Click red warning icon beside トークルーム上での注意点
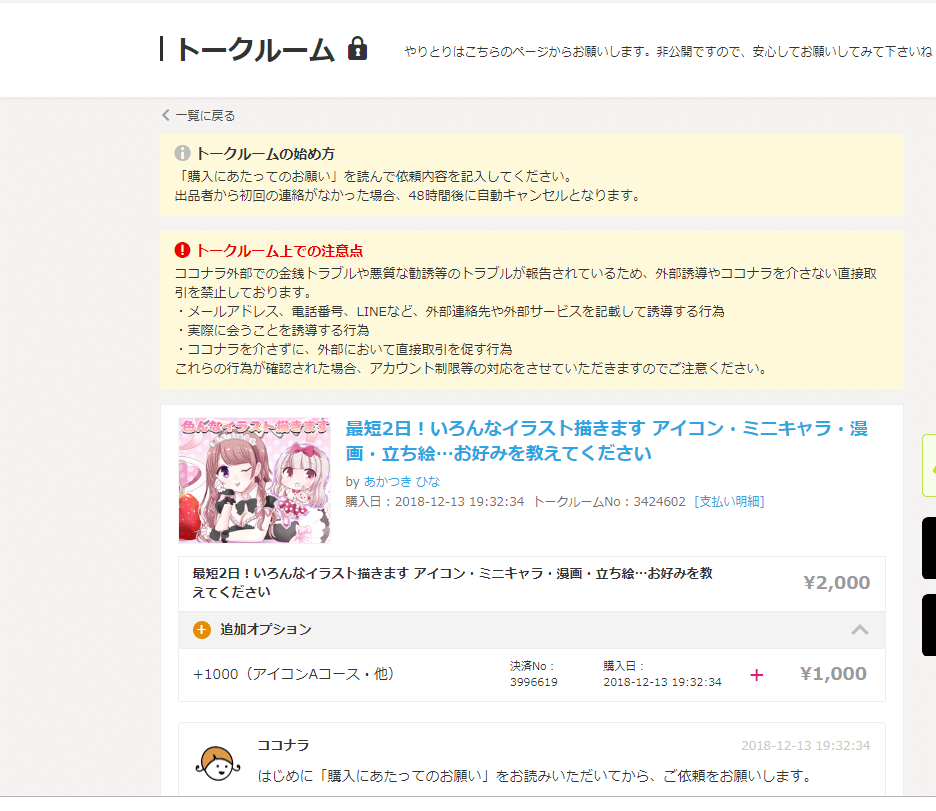Image resolution: width=936 pixels, height=811 pixels. tap(182, 250)
